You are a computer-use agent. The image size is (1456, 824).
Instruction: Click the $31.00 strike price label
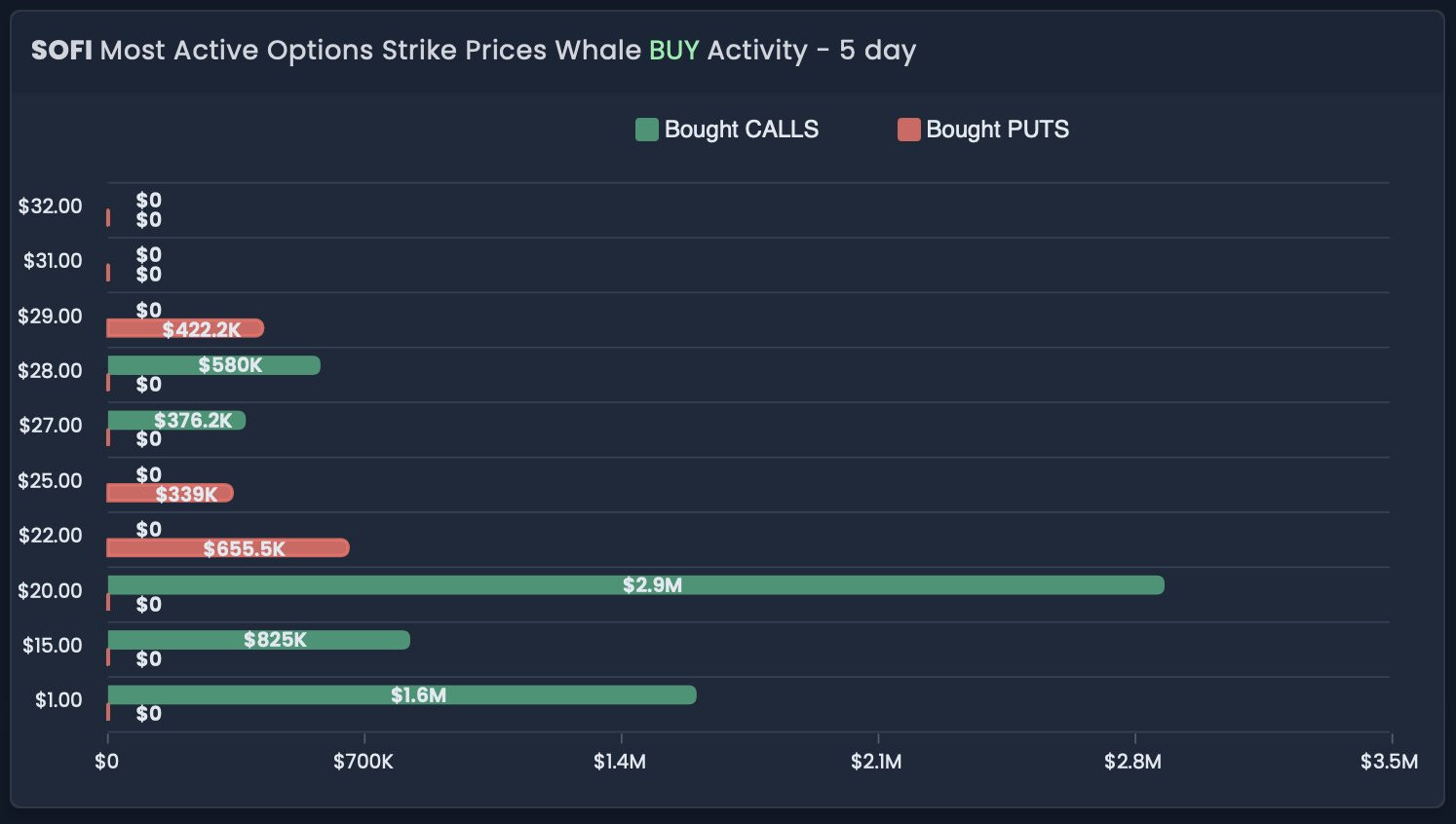tap(53, 261)
